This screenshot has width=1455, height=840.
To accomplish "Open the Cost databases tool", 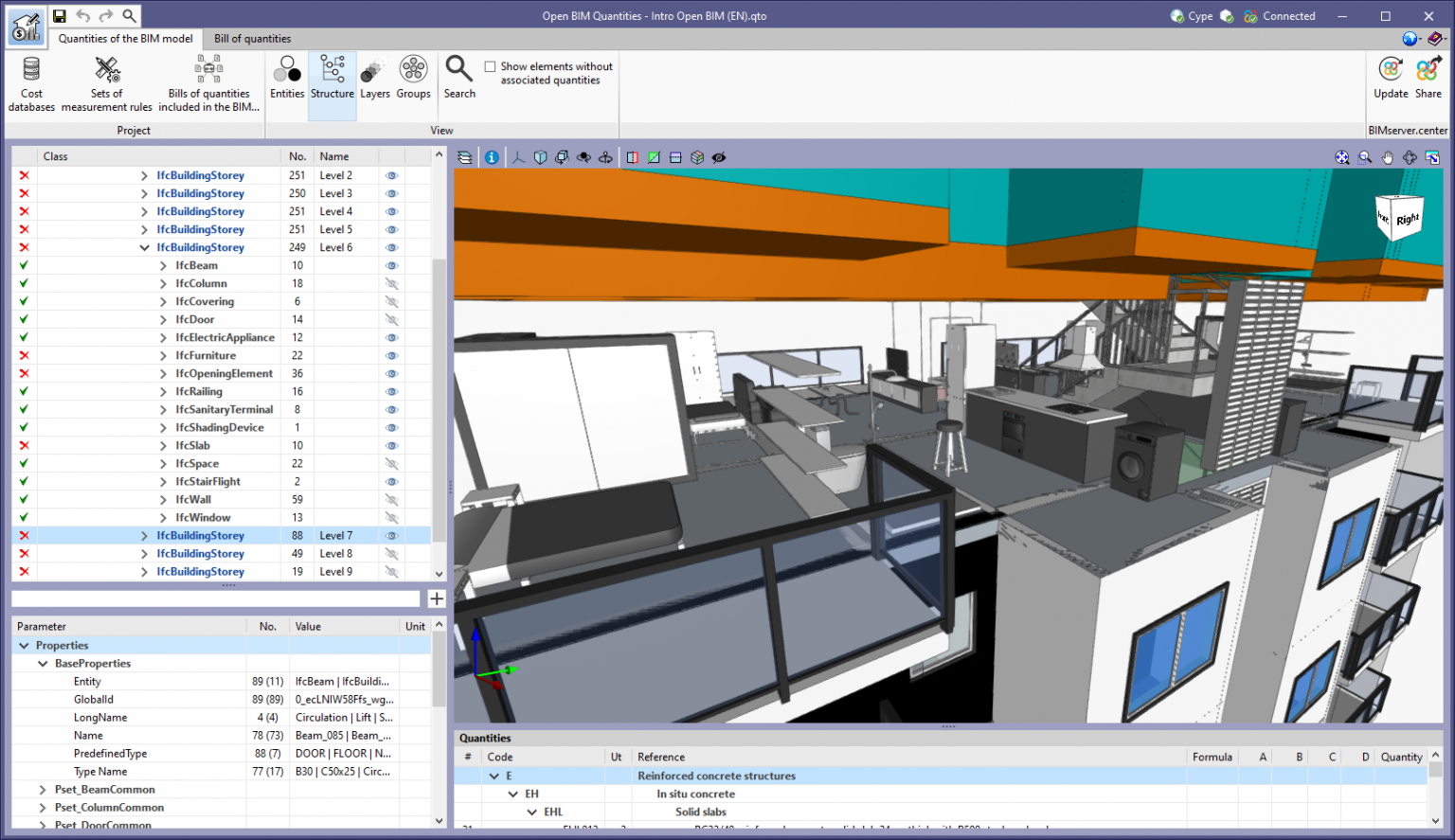I will tap(31, 81).
